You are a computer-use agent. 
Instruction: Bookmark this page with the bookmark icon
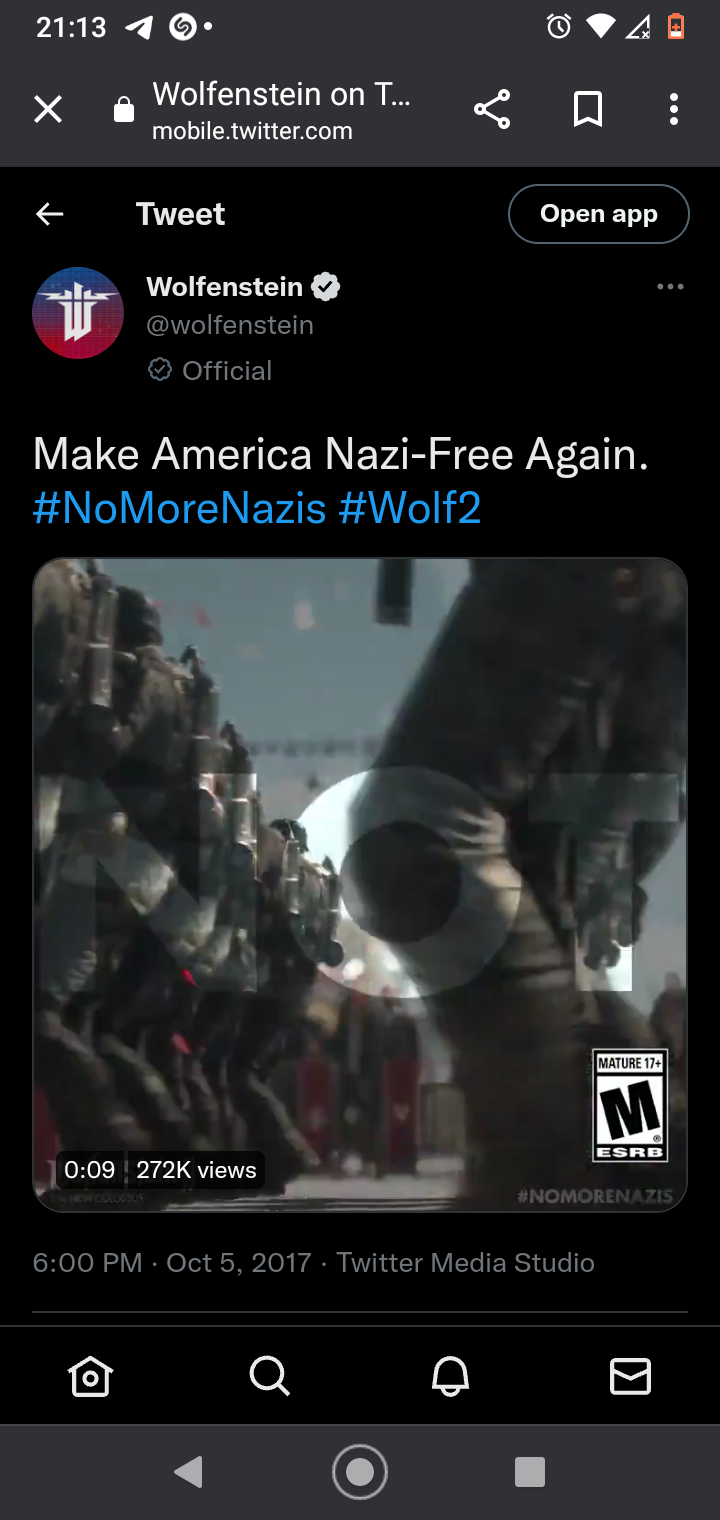(x=588, y=110)
